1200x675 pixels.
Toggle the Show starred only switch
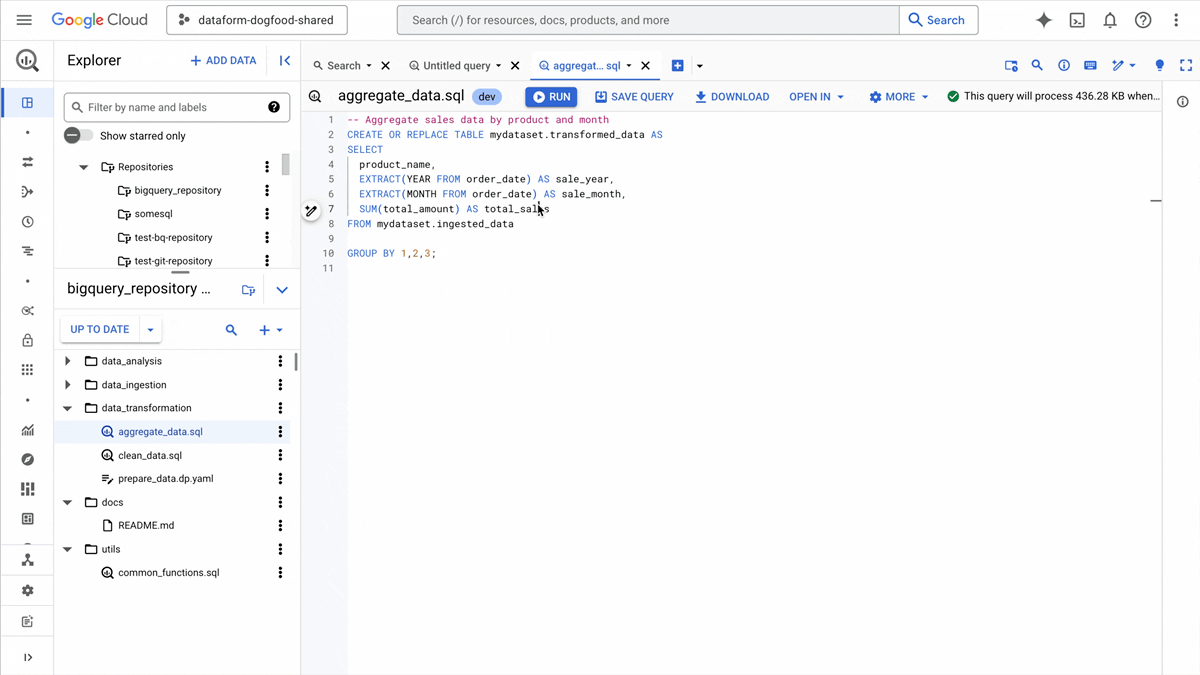(x=78, y=136)
